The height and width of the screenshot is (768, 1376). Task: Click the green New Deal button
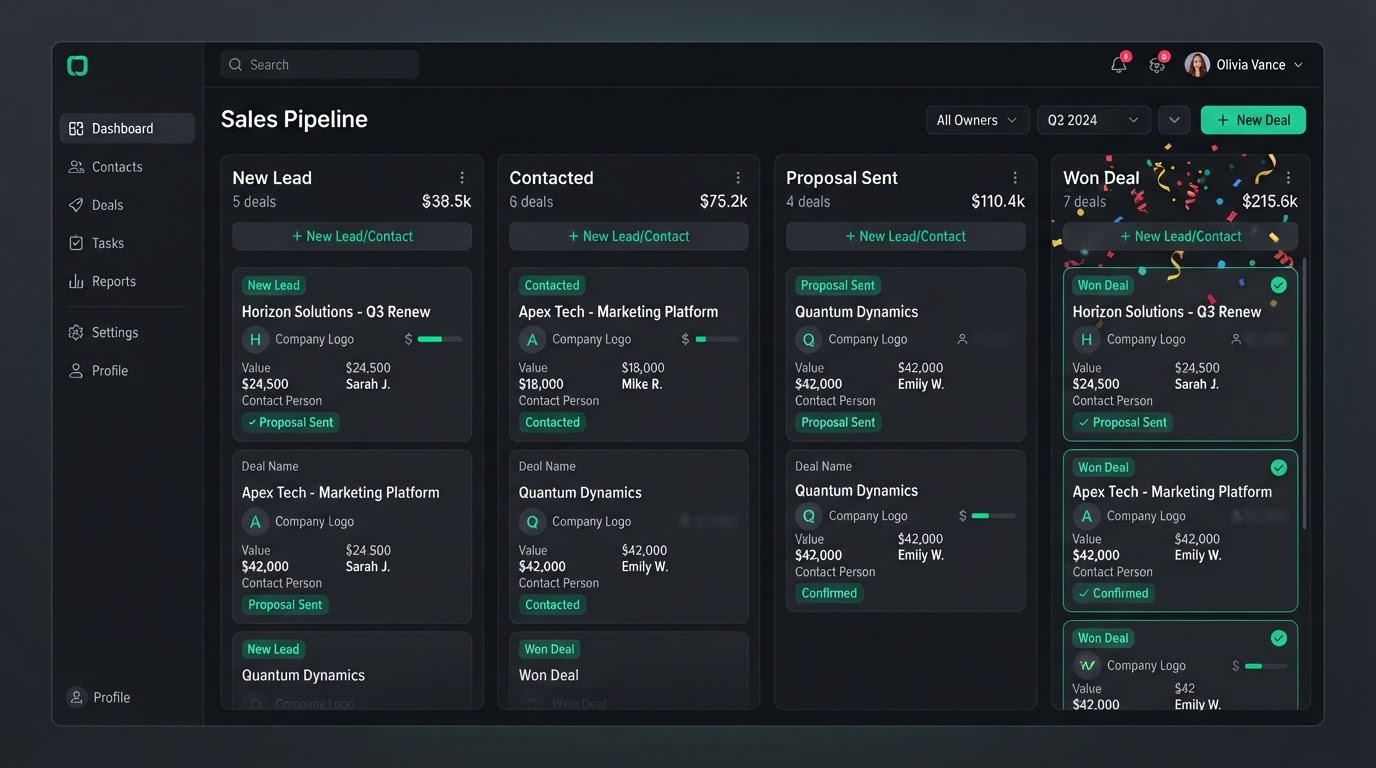pyautogui.click(x=1253, y=120)
